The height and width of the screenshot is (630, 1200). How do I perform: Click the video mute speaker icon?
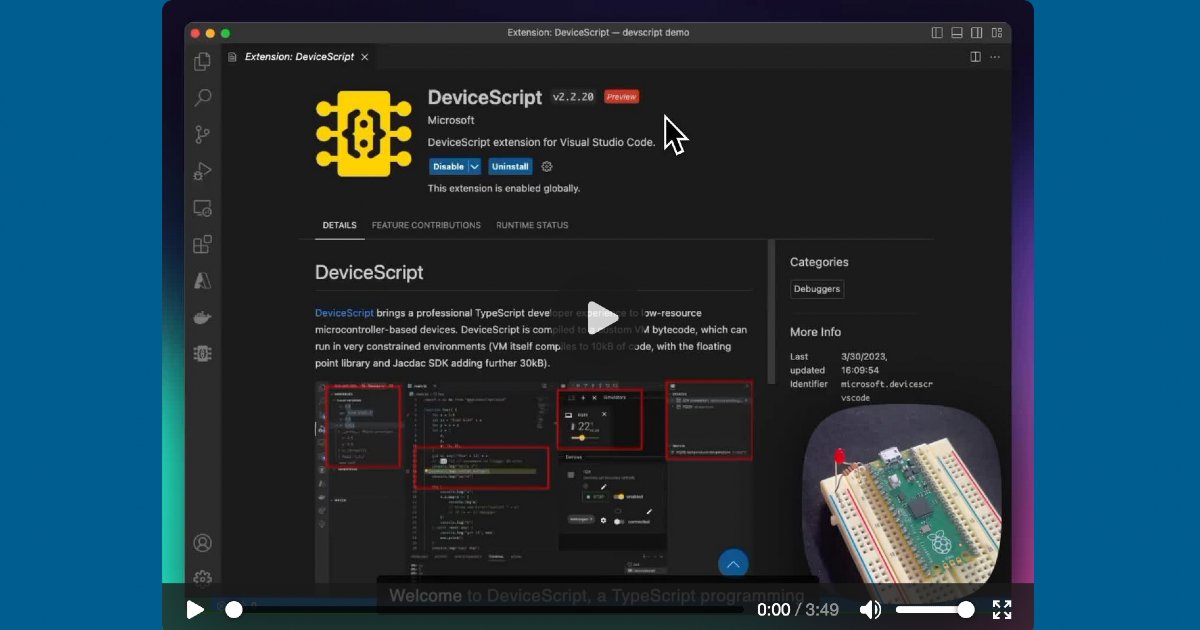click(x=871, y=609)
